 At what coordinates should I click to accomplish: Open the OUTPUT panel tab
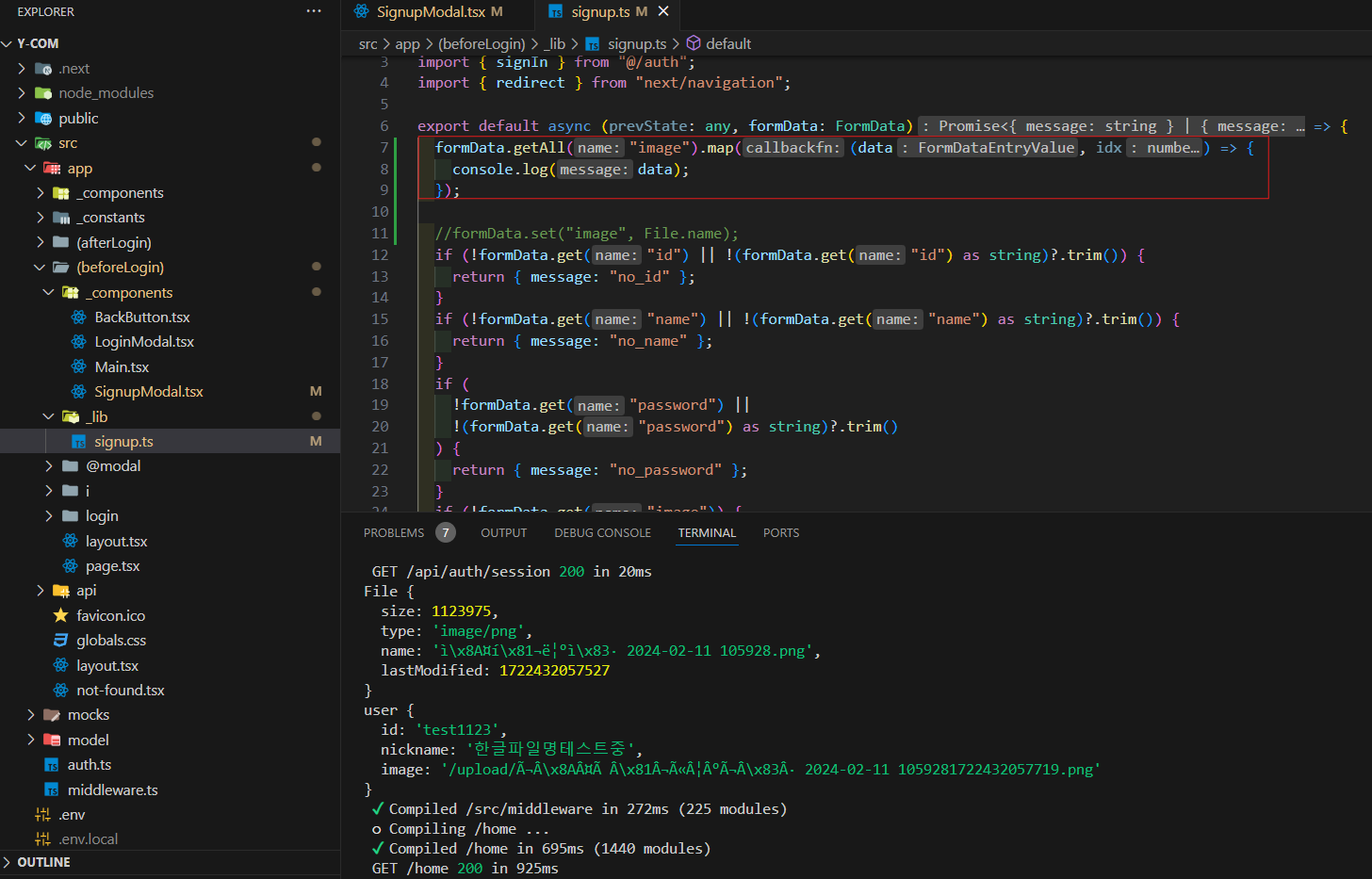504,532
